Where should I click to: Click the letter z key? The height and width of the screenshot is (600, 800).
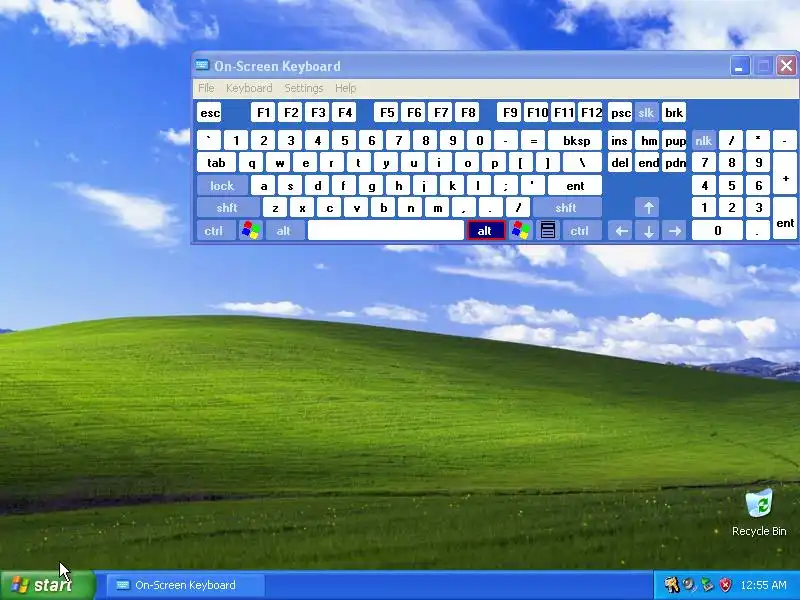[276, 208]
